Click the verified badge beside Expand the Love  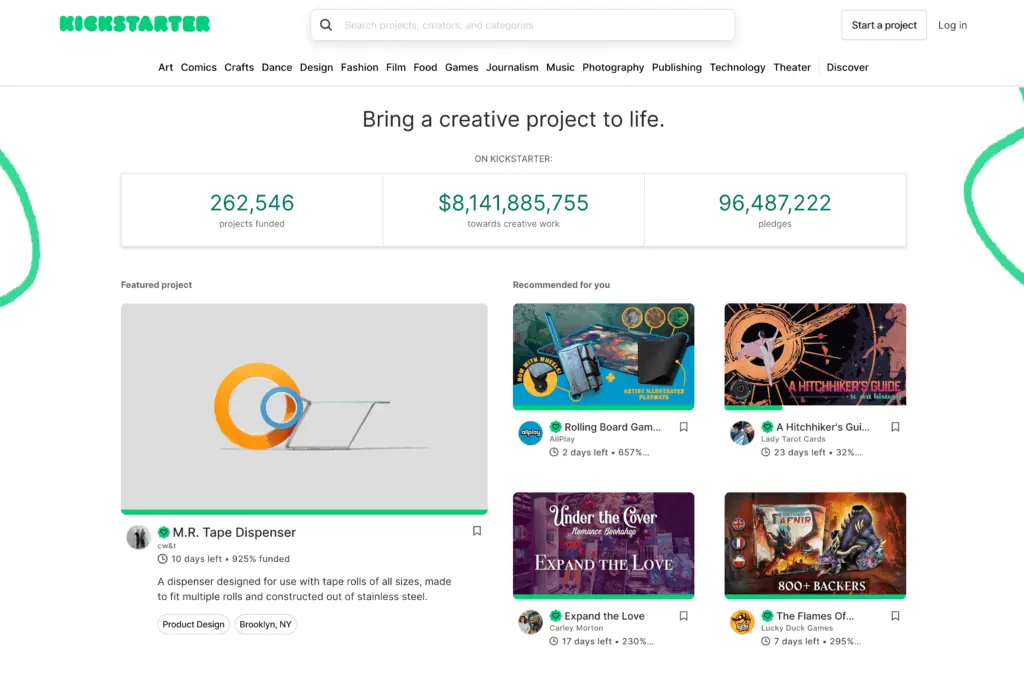(x=556, y=616)
